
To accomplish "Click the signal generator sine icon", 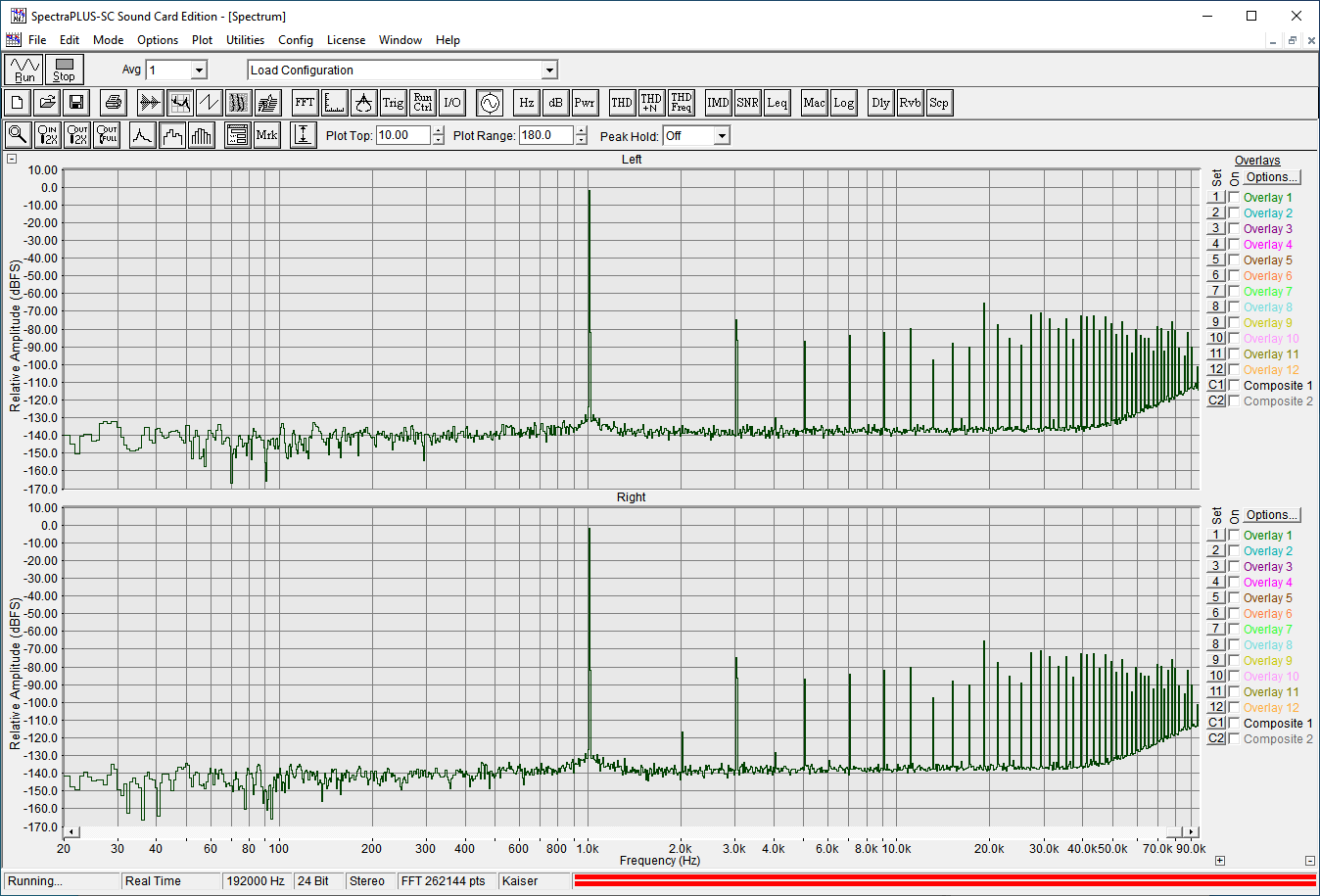I will coord(490,103).
